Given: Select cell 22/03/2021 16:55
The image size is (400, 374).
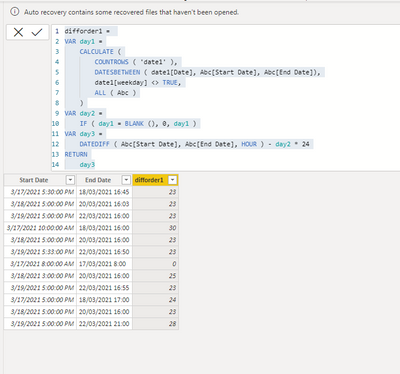Looking at the screenshot, I should coord(104,288).
